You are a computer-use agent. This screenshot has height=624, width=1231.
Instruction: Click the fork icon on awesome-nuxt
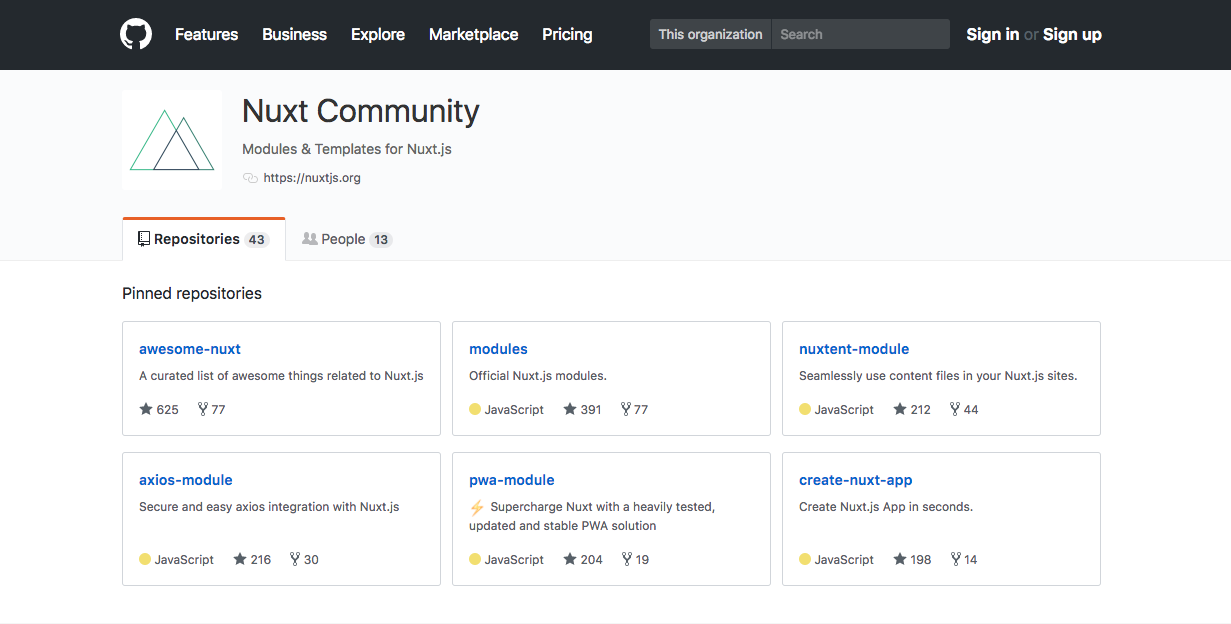click(x=203, y=409)
